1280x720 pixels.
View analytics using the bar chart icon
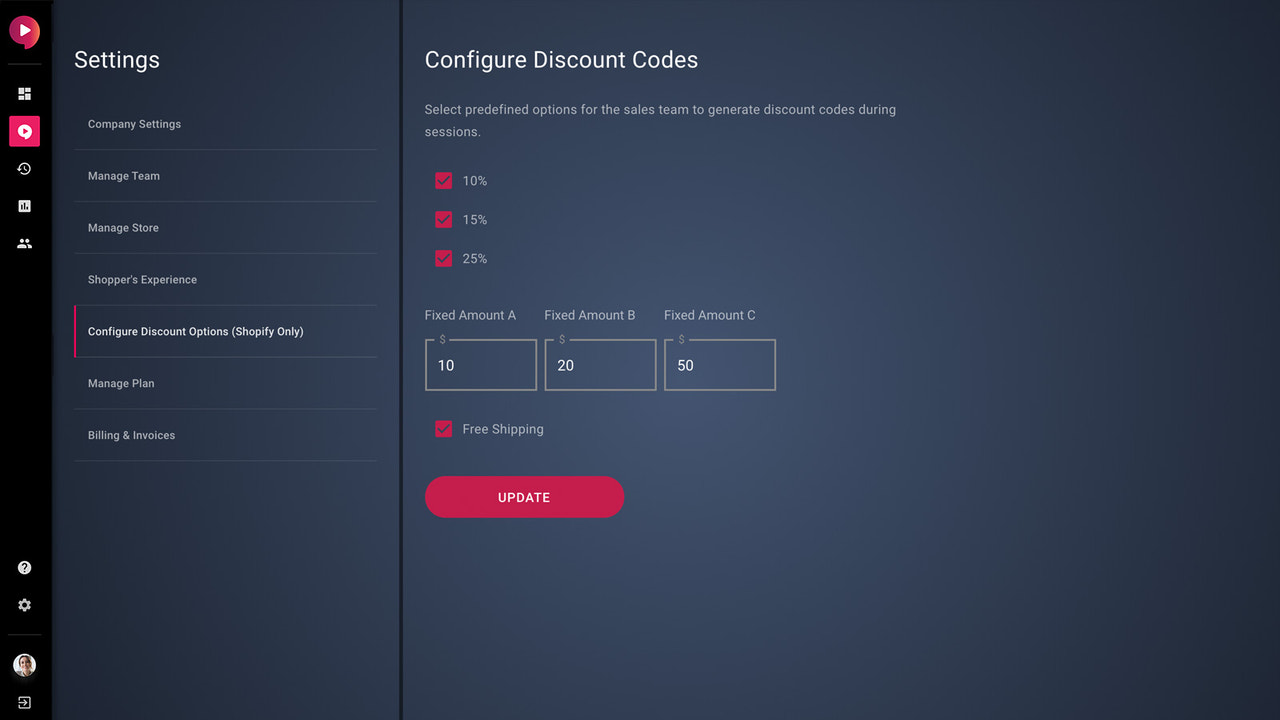pyautogui.click(x=24, y=206)
